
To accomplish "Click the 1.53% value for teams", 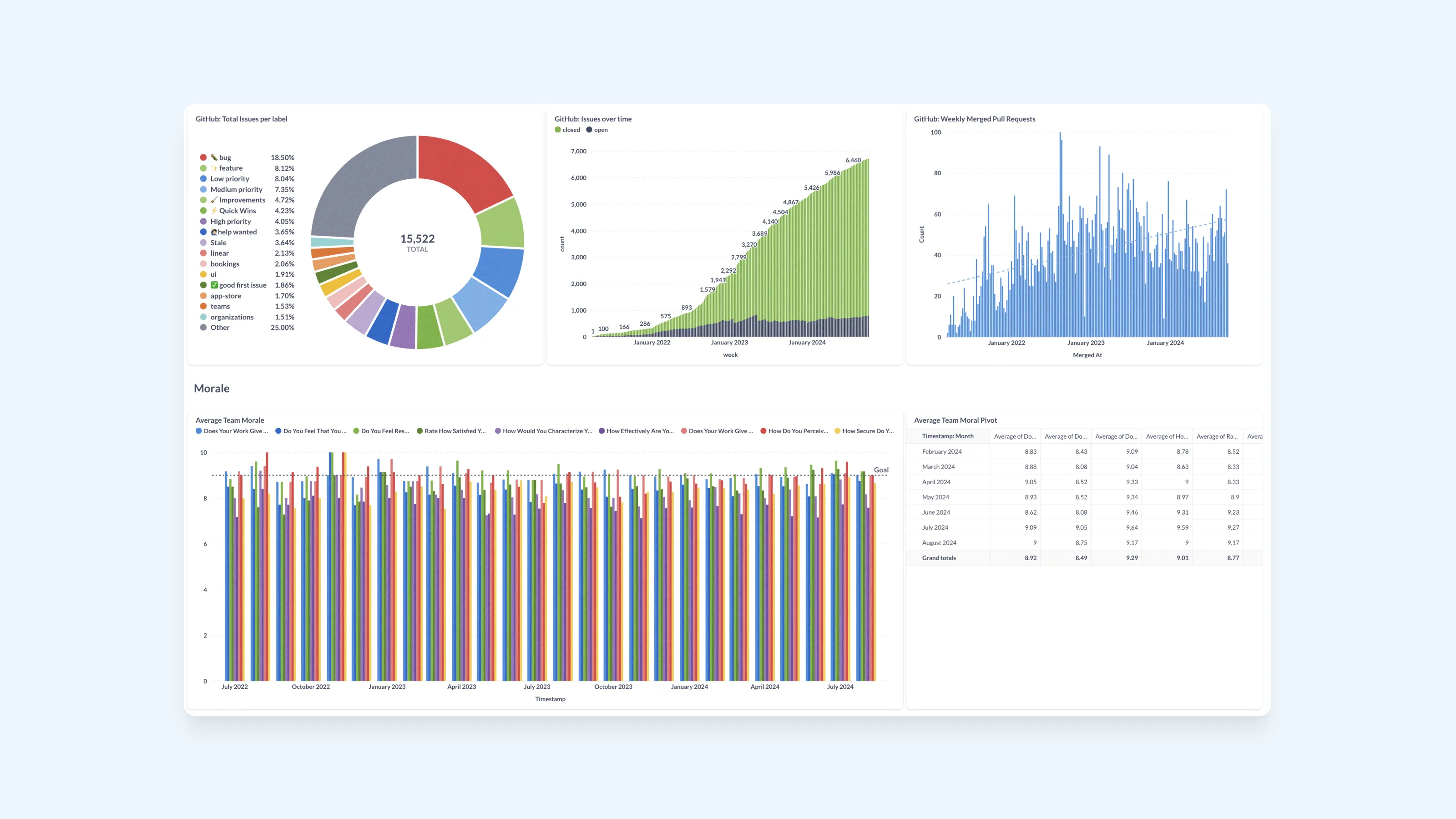I will pos(284,306).
